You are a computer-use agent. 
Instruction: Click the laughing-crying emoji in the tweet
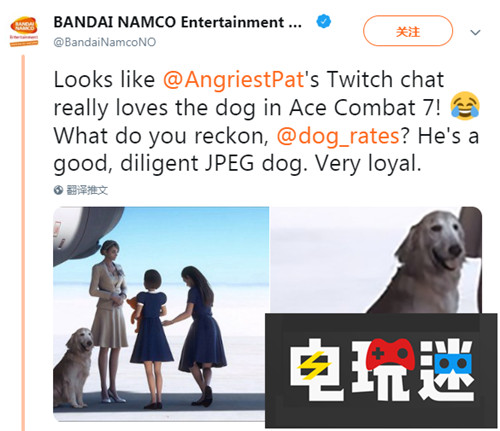465,106
